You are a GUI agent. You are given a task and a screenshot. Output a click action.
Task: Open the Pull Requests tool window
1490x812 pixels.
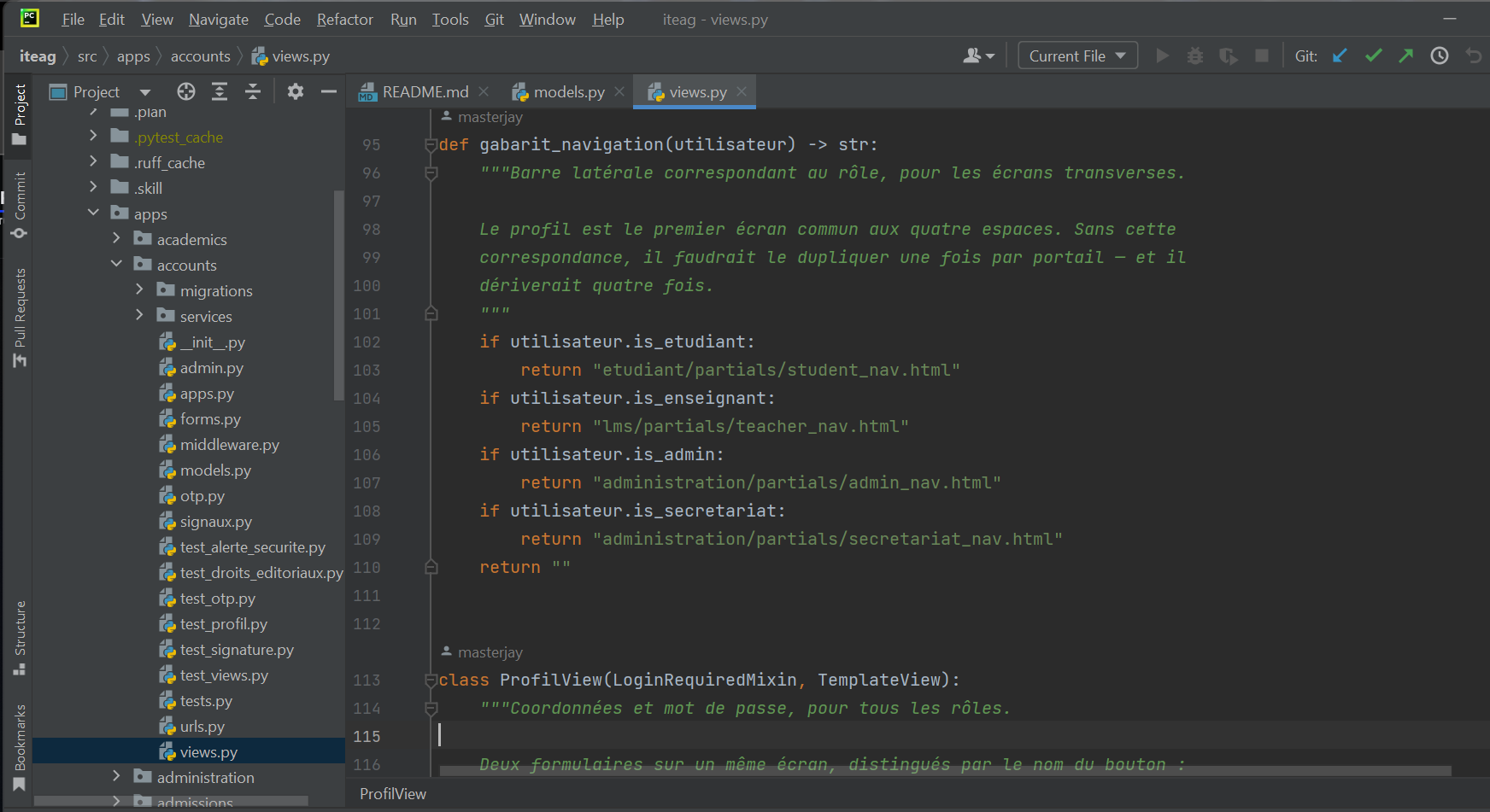point(19,318)
